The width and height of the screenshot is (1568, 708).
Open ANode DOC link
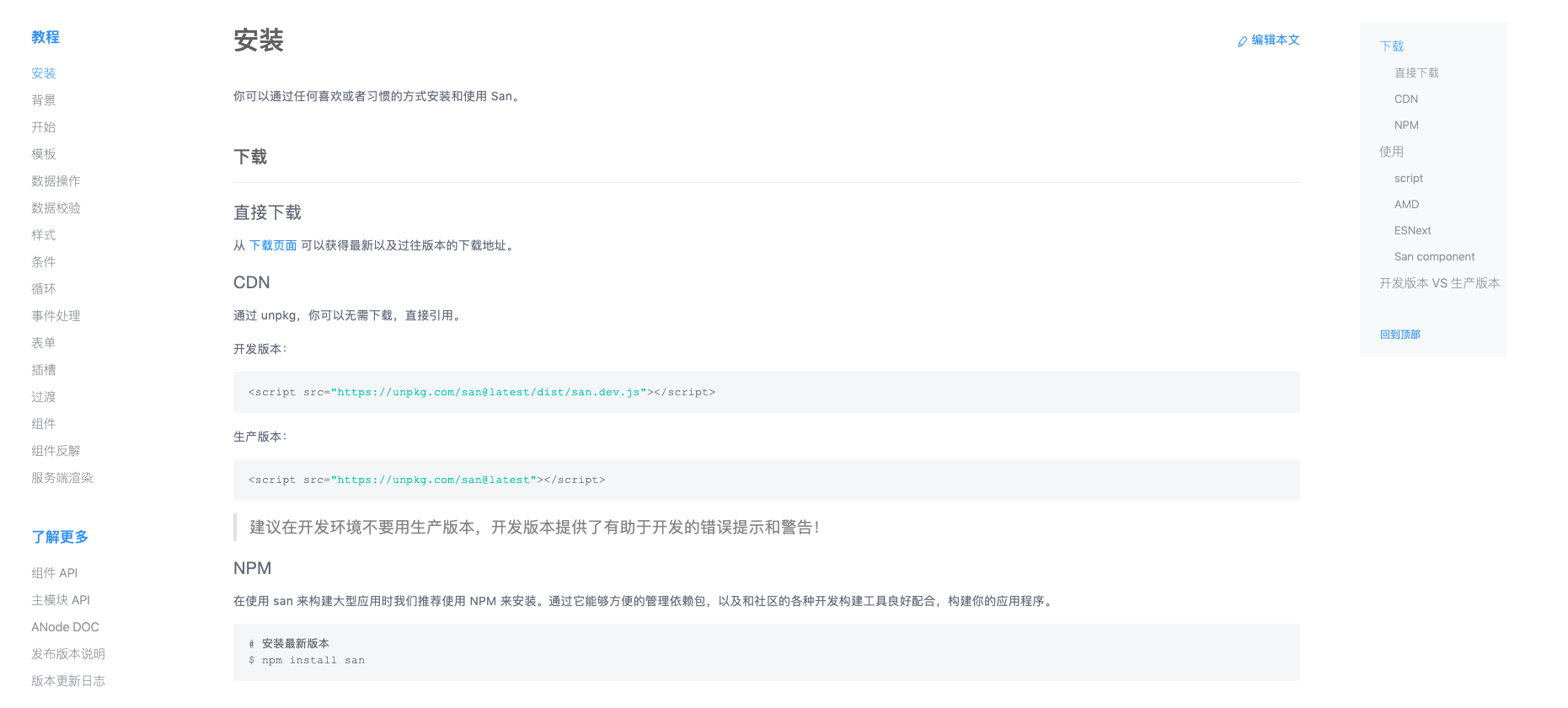click(65, 627)
